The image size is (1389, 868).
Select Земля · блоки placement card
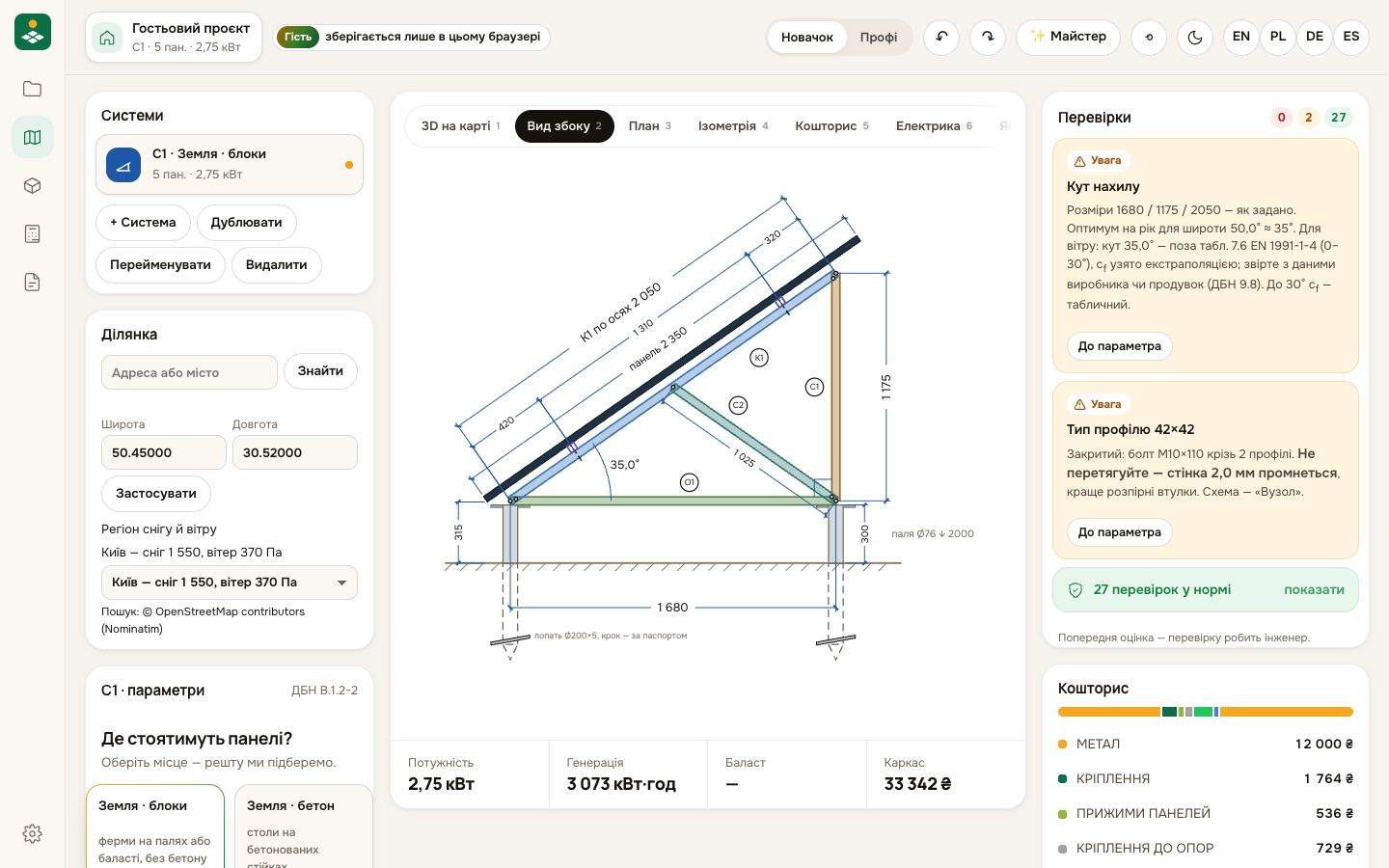coord(155,827)
